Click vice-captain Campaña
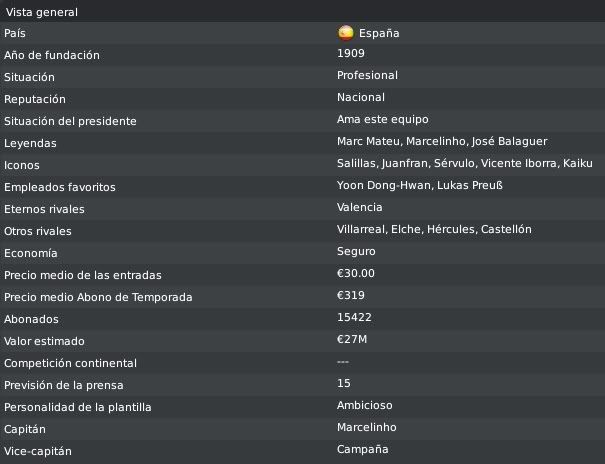Viewport: 605px width, 464px height. tap(363, 450)
